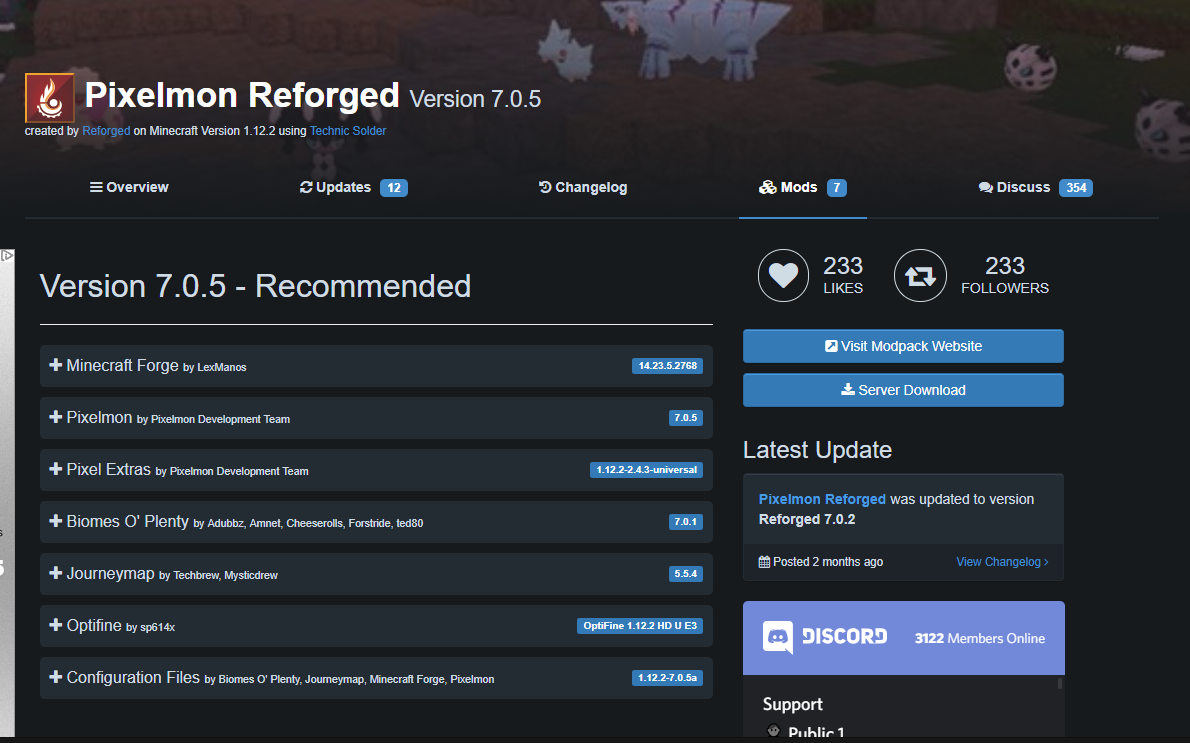The width and height of the screenshot is (1190, 743).
Task: Expand the Pixelmon mod entry
Action: 376,418
